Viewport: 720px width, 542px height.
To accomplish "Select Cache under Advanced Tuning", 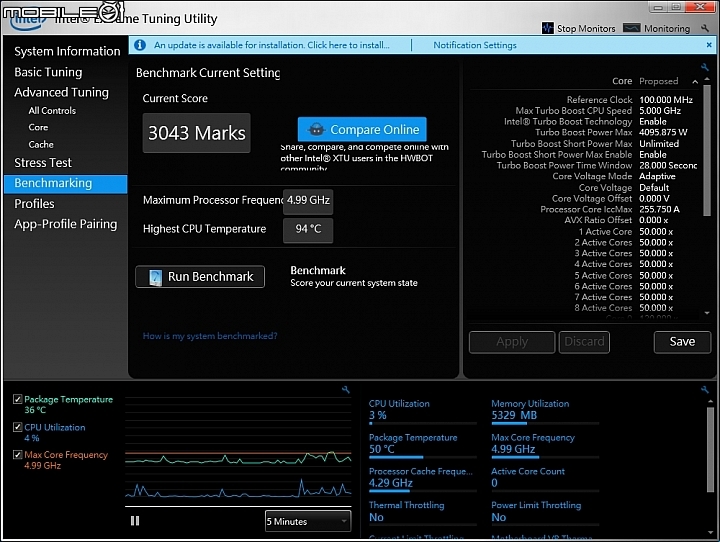I will pyautogui.click(x=41, y=144).
